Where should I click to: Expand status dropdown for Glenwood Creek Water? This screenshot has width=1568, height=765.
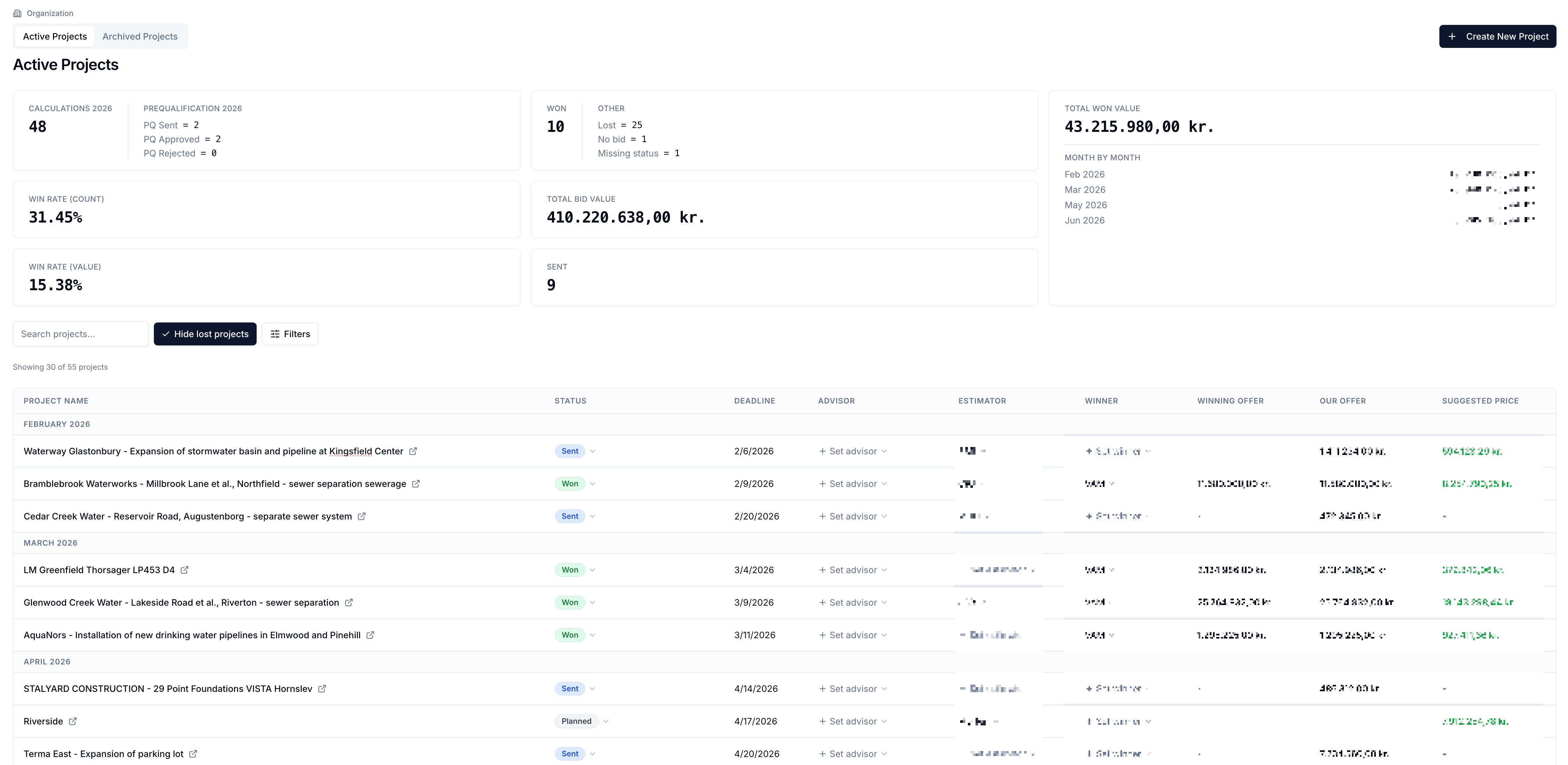point(592,602)
